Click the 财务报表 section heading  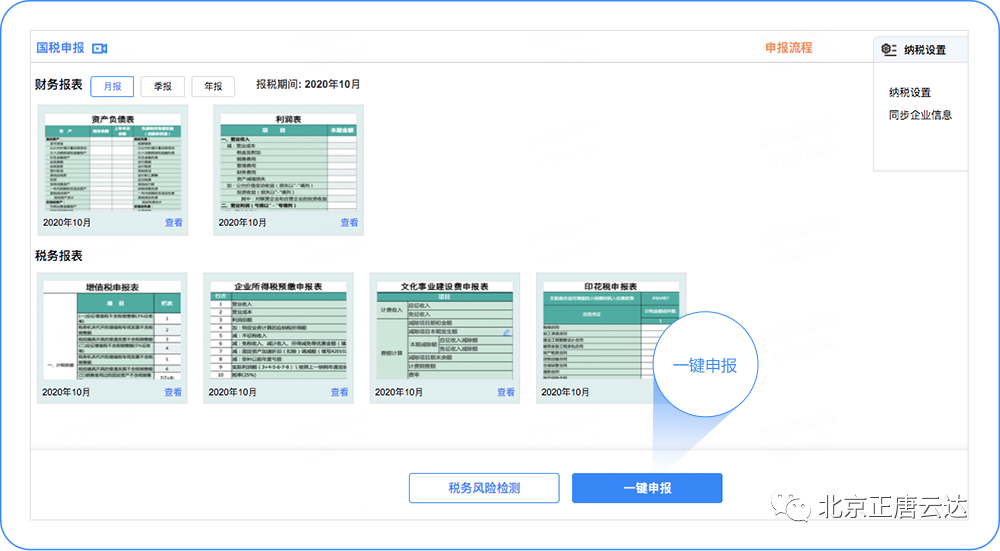pos(59,84)
